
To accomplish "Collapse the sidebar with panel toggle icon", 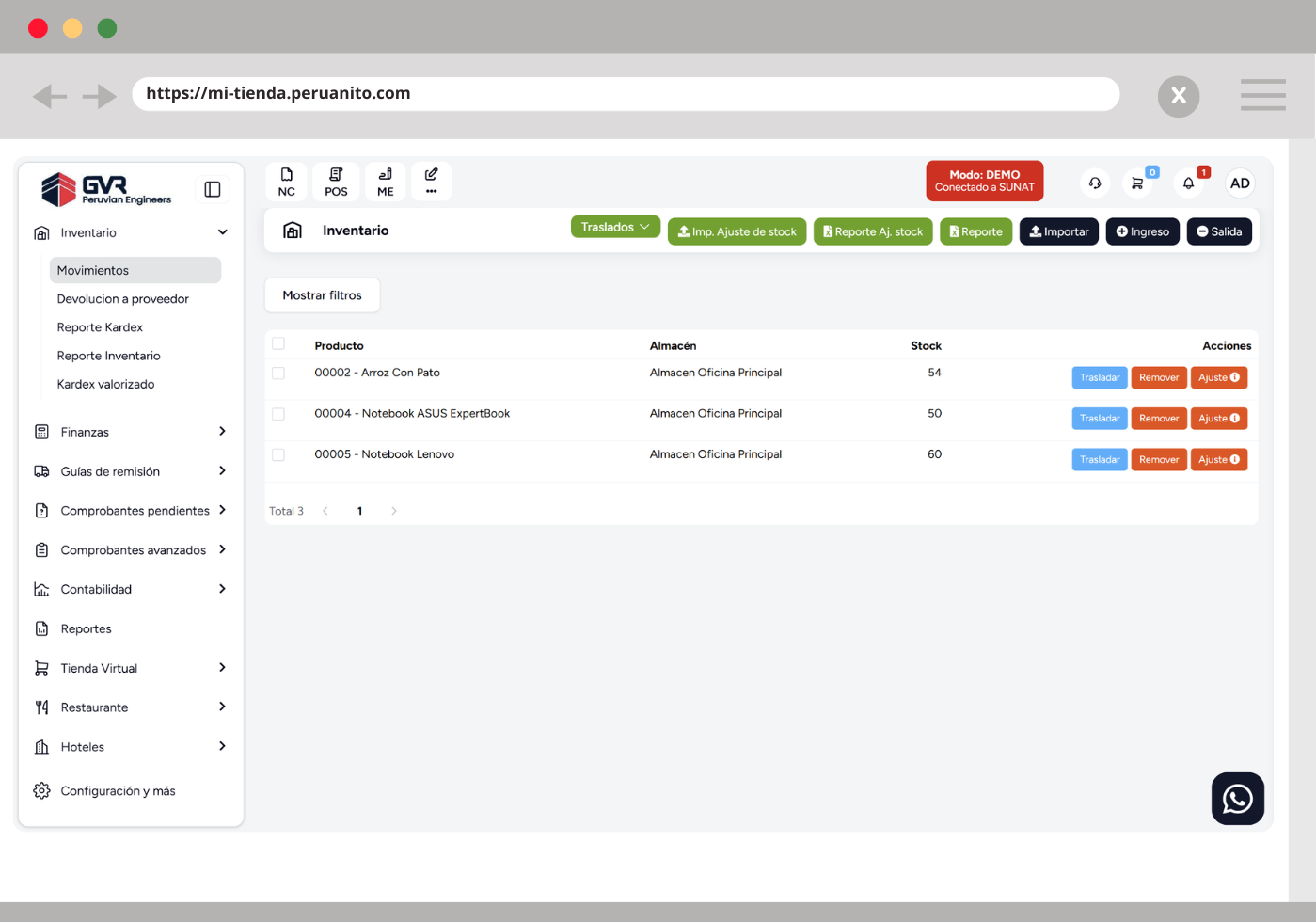I will 213,189.
